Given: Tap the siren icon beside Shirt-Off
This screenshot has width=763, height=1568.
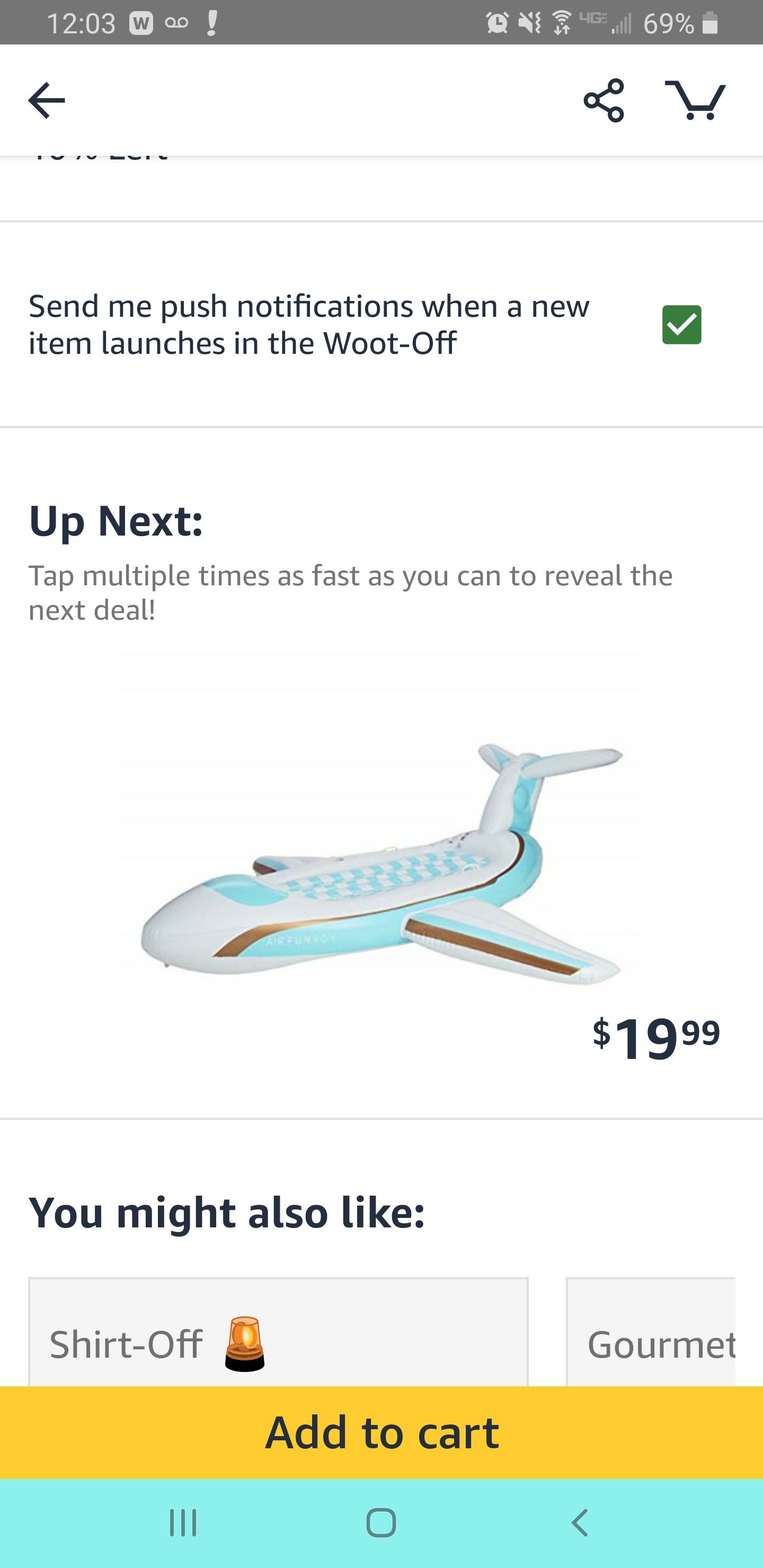Looking at the screenshot, I should point(245,1344).
